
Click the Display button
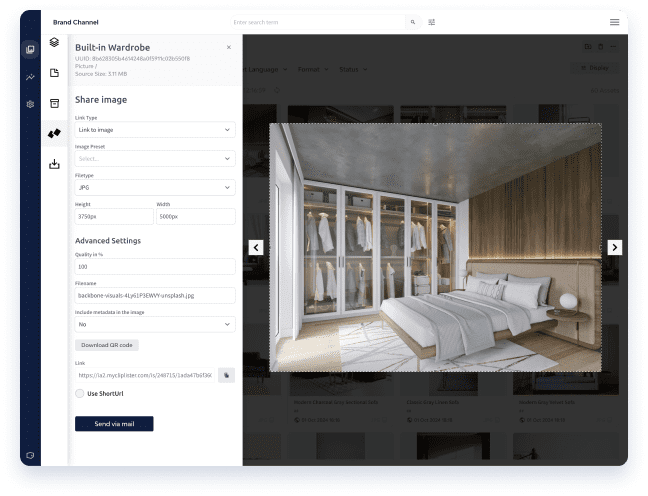[594, 68]
